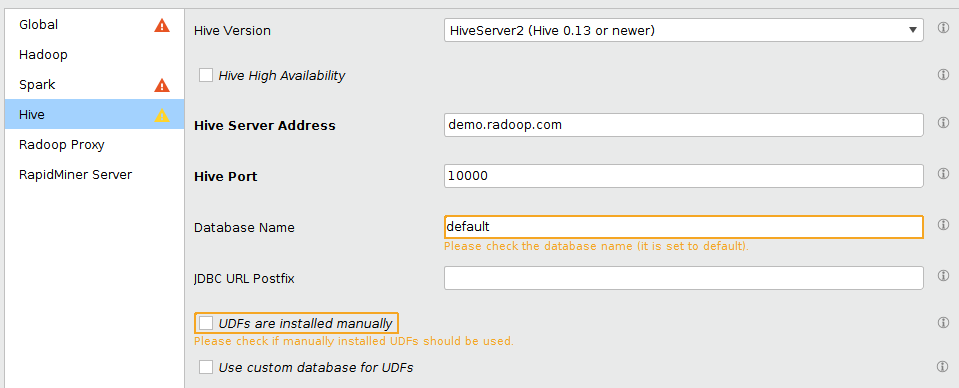Enable Hive High Availability checkbox
The image size is (959, 388).
pyautogui.click(x=206, y=75)
